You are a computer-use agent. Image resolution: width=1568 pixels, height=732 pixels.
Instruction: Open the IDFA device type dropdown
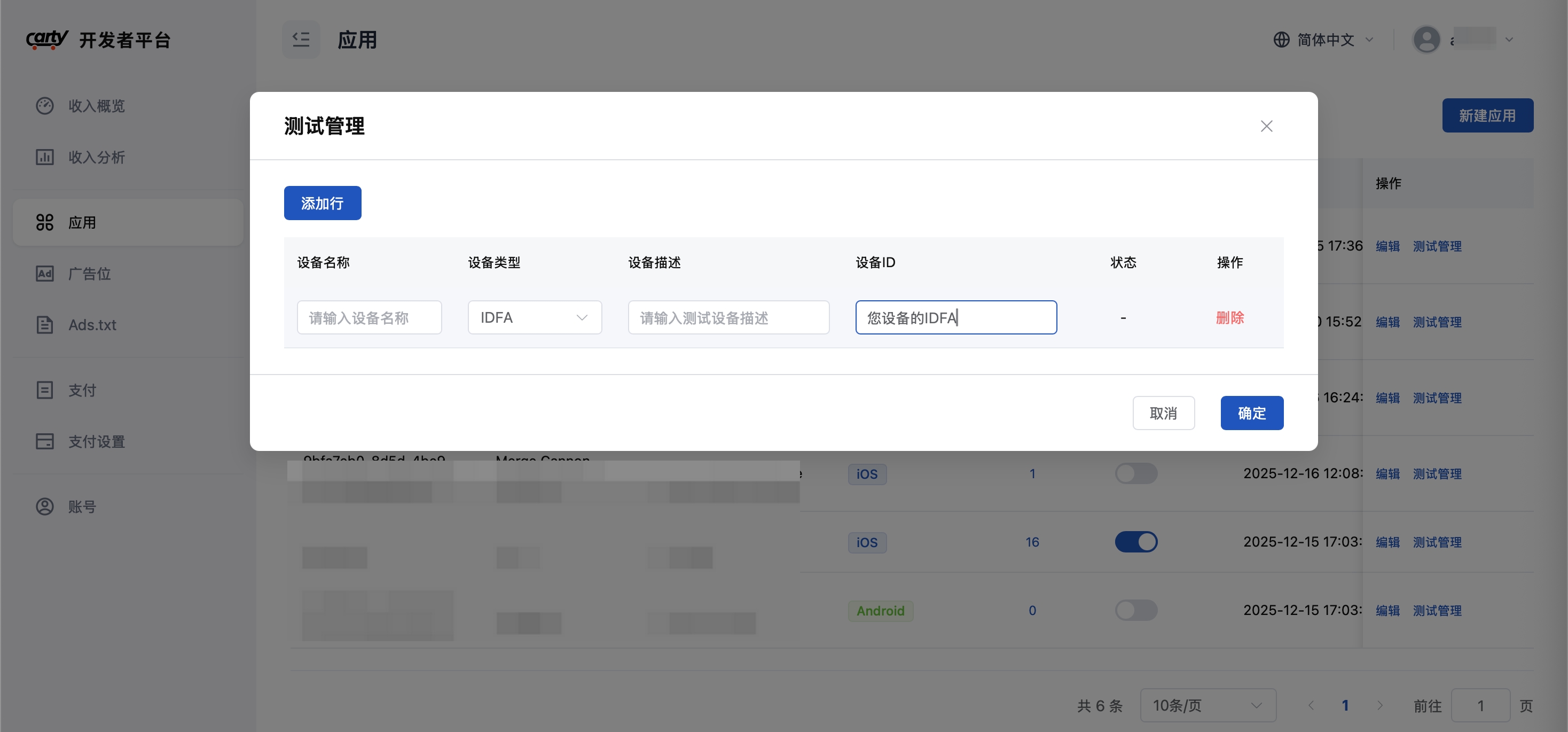coord(534,317)
